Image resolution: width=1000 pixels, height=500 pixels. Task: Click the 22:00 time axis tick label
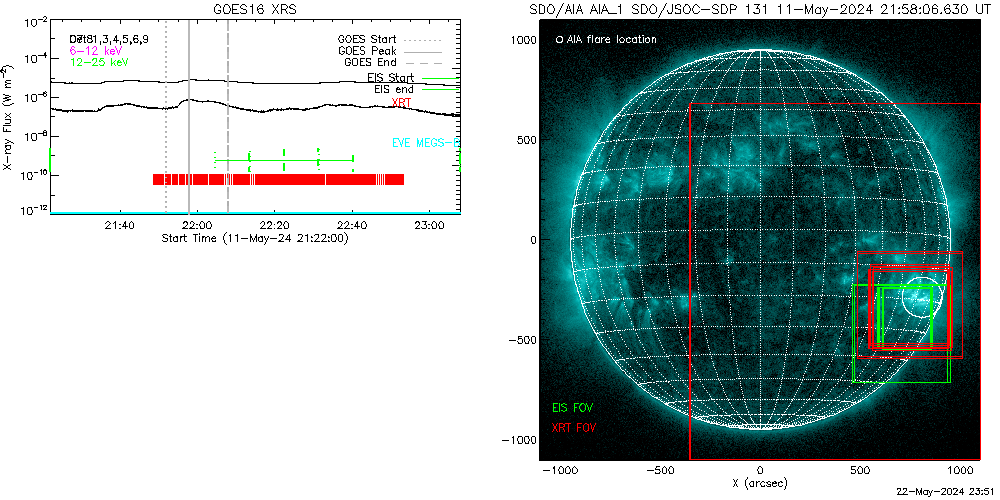pos(197,226)
